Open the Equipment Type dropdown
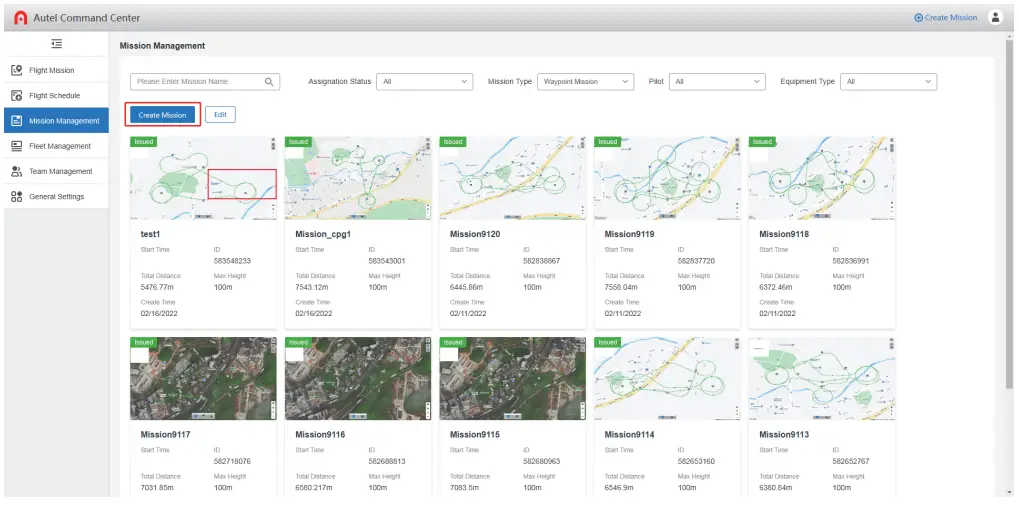 click(x=888, y=82)
